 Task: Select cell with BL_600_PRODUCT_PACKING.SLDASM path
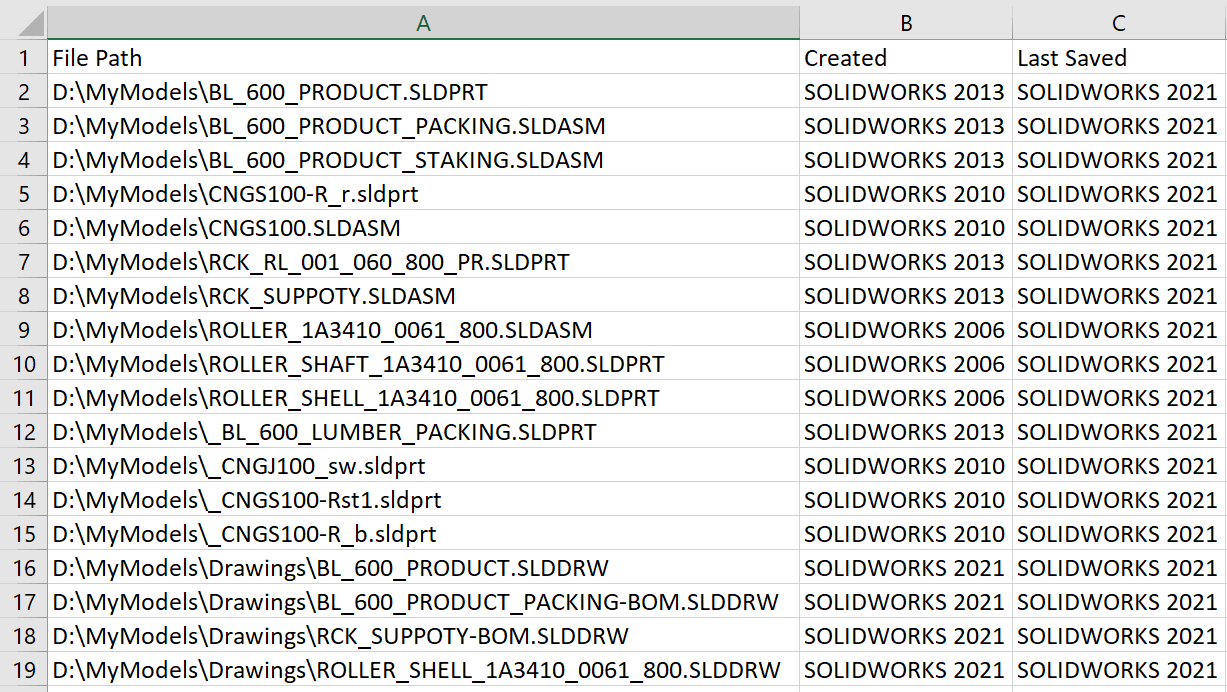(423, 126)
